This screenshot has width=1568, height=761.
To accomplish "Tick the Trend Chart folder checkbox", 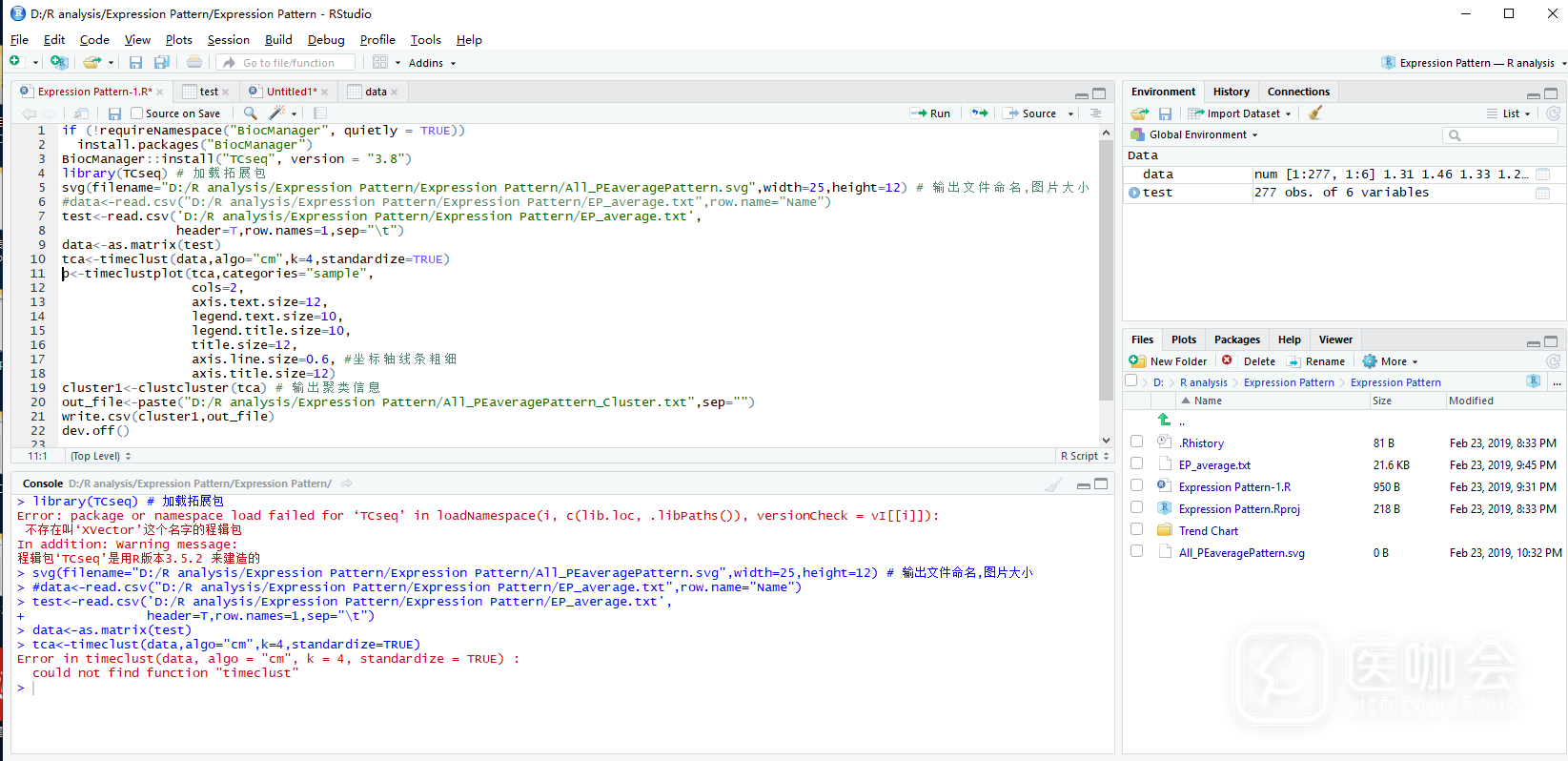I will click(1136, 529).
